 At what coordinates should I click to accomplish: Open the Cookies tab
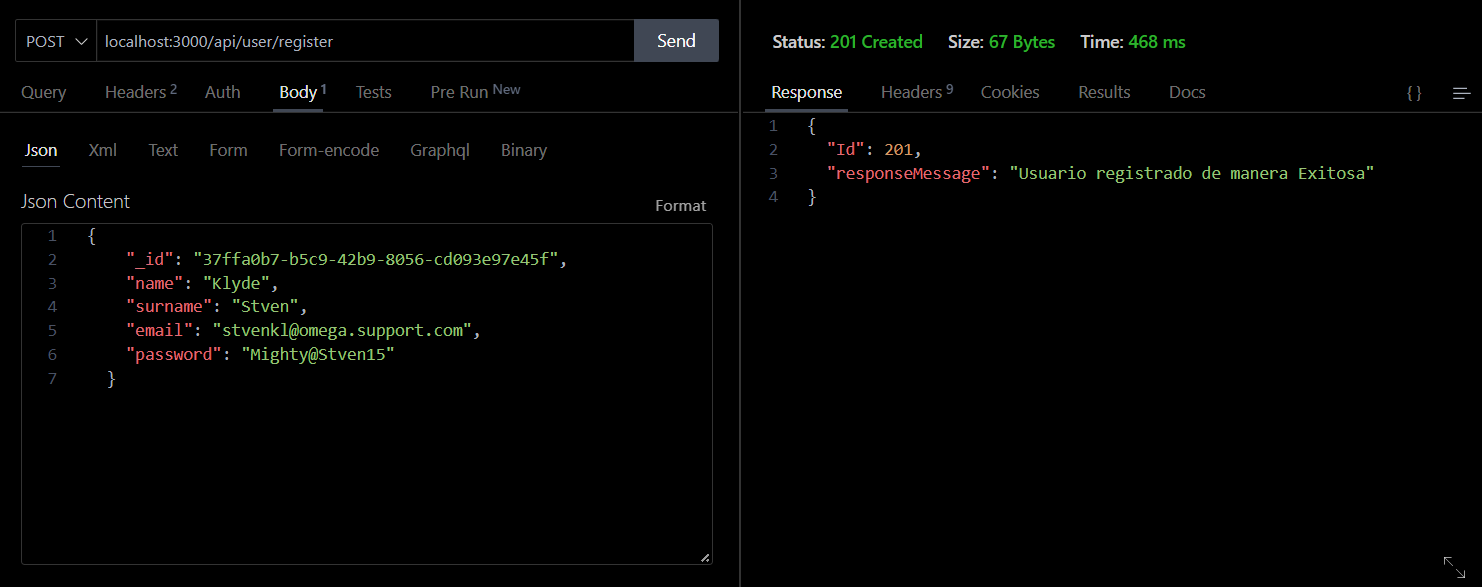click(1010, 92)
